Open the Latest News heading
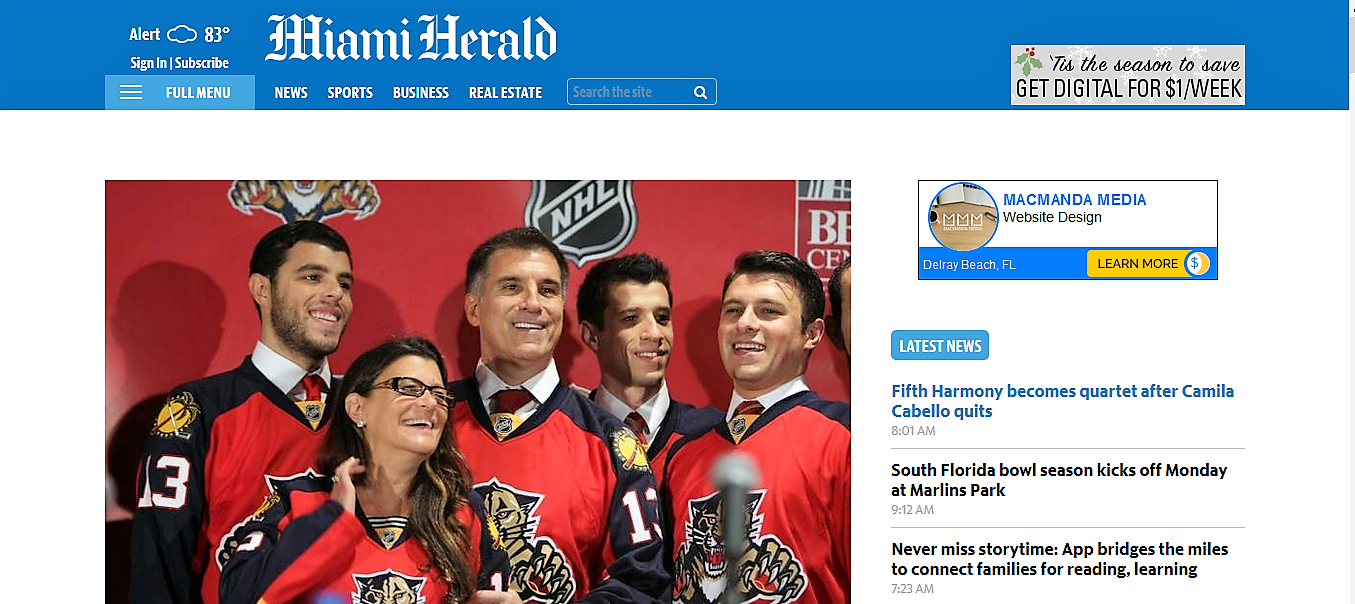Image resolution: width=1355 pixels, height=604 pixels. [x=940, y=346]
